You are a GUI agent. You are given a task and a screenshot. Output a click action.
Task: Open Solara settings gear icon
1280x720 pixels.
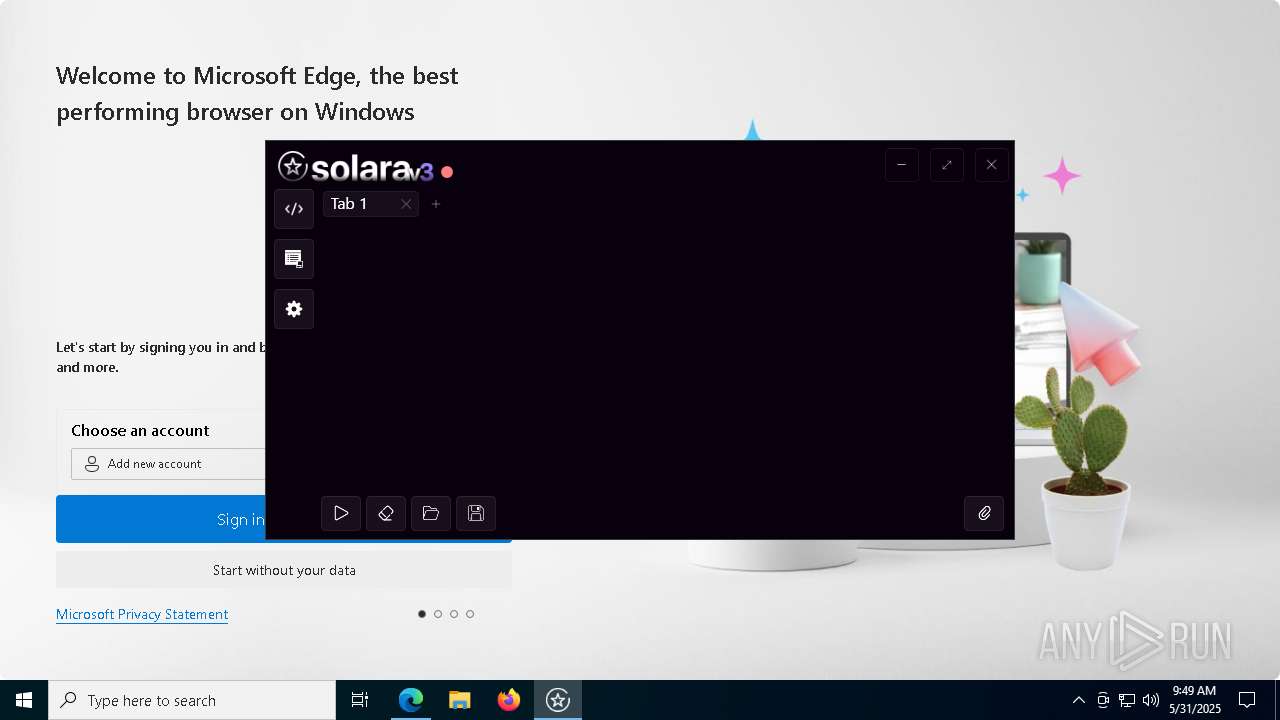coord(294,309)
